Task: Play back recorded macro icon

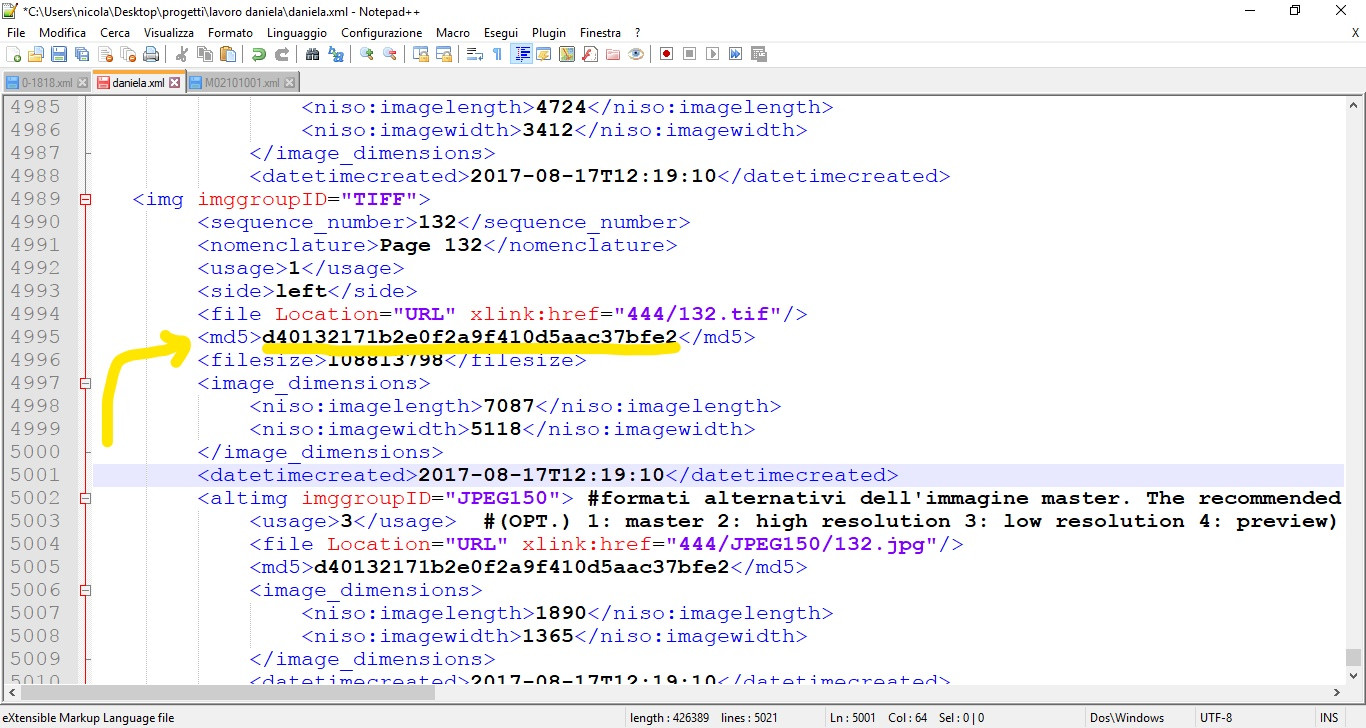Action: [713, 54]
